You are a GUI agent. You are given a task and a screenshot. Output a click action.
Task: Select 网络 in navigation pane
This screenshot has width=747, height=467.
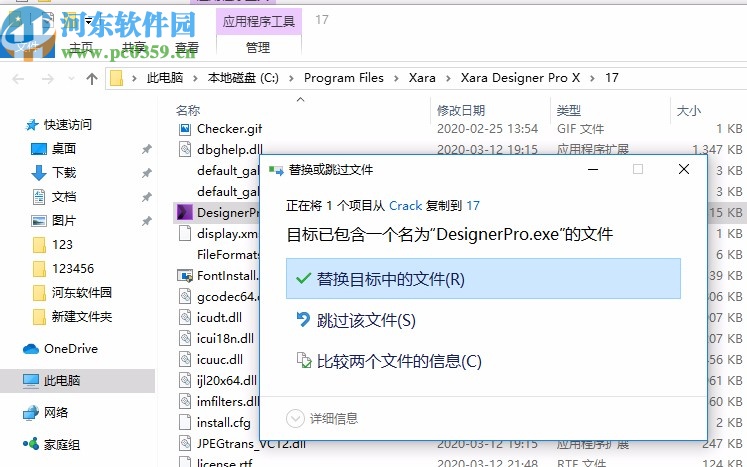coord(55,413)
